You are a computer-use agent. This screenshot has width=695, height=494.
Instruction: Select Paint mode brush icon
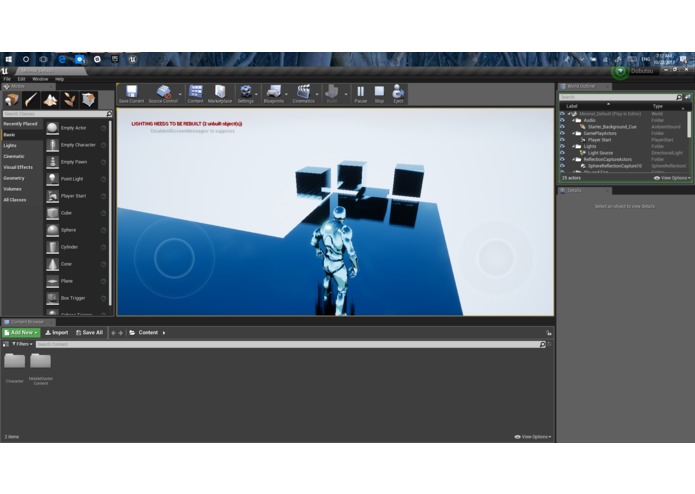tap(31, 100)
